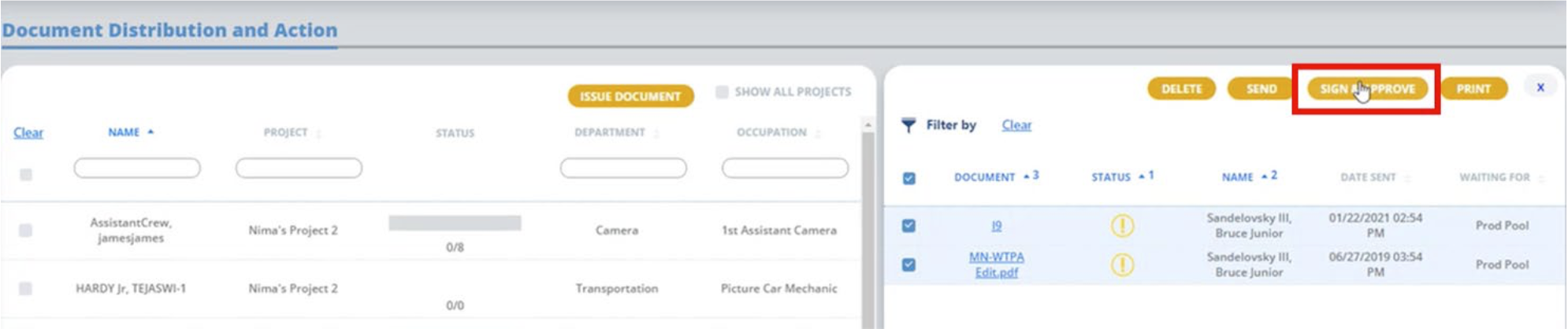Click the Send button
The image size is (1568, 329).
coord(1261,89)
